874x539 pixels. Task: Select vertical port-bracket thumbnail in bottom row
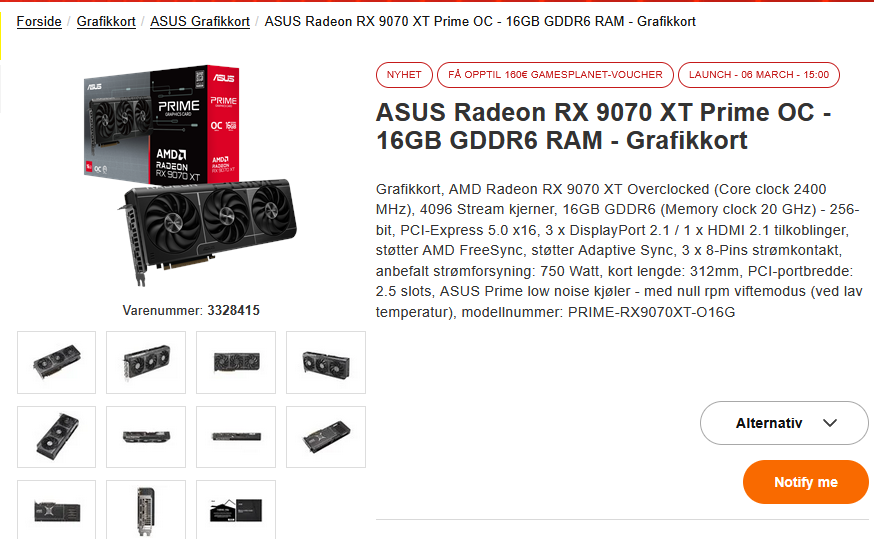coord(146,509)
